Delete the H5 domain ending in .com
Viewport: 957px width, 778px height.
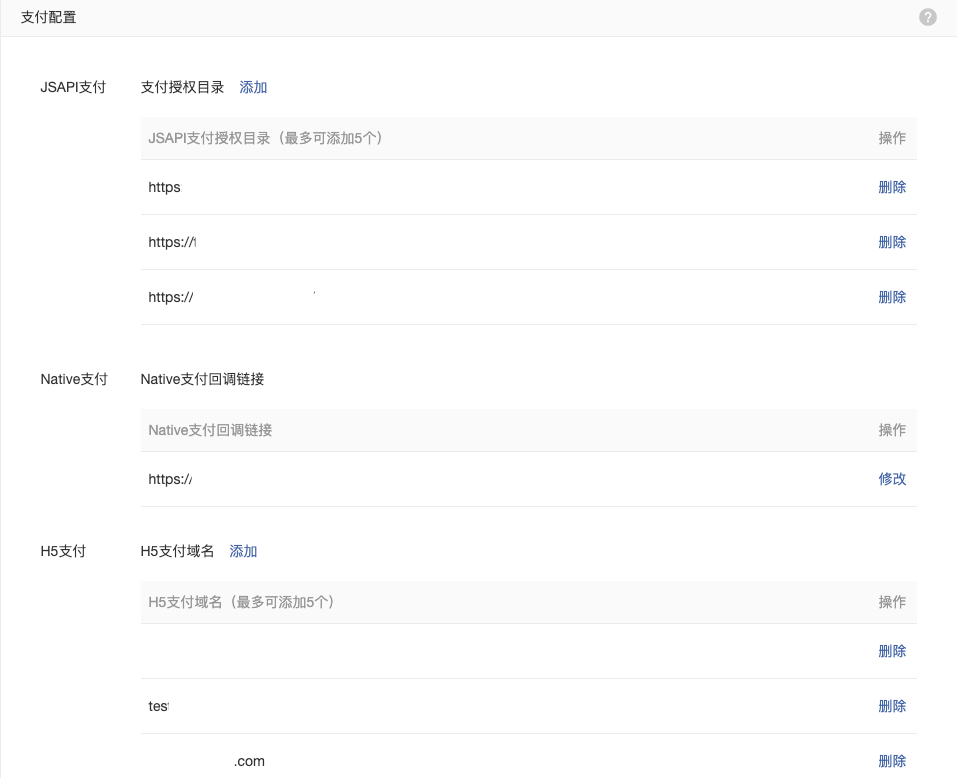(891, 761)
